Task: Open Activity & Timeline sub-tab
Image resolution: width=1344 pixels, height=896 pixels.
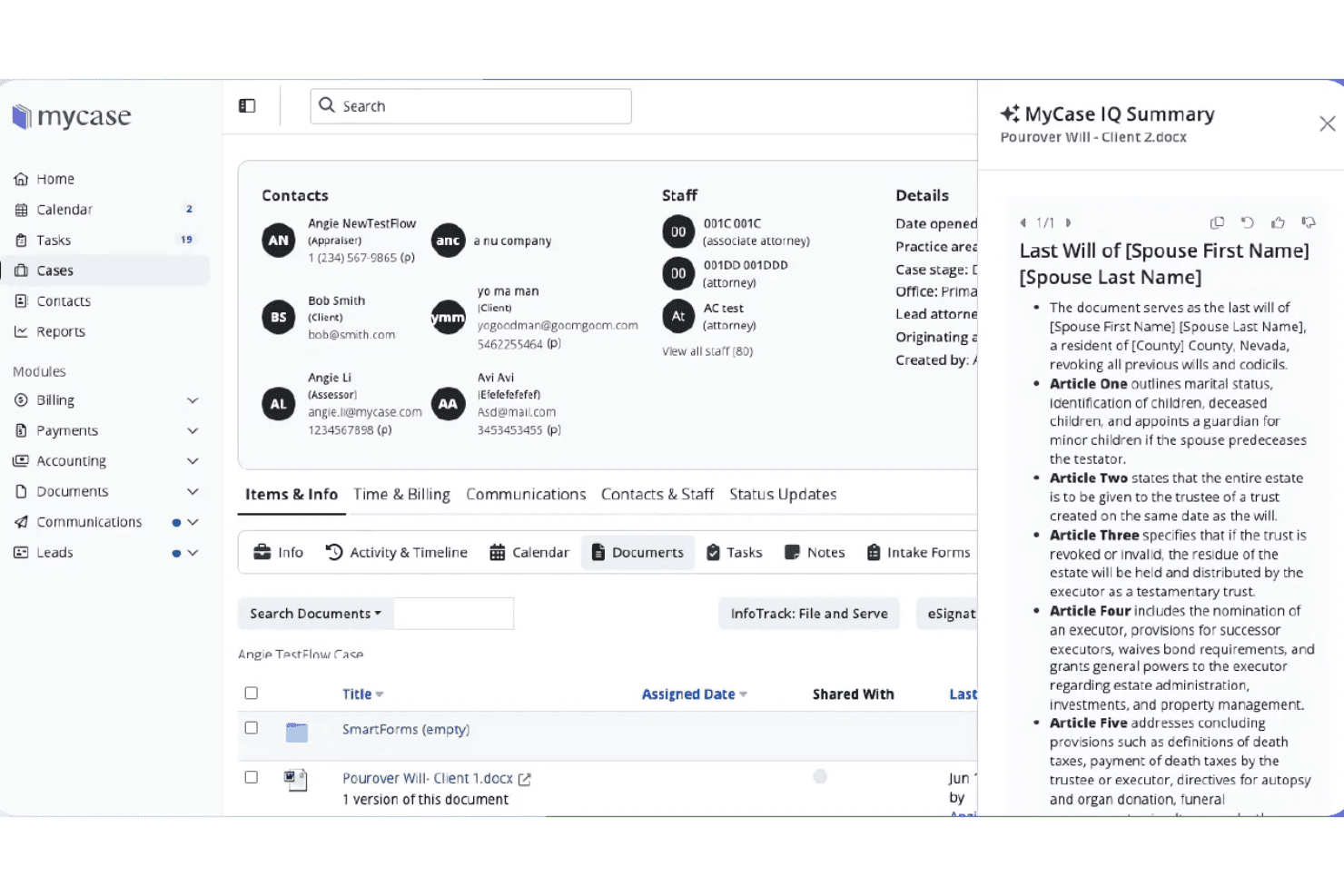Action: point(396,553)
